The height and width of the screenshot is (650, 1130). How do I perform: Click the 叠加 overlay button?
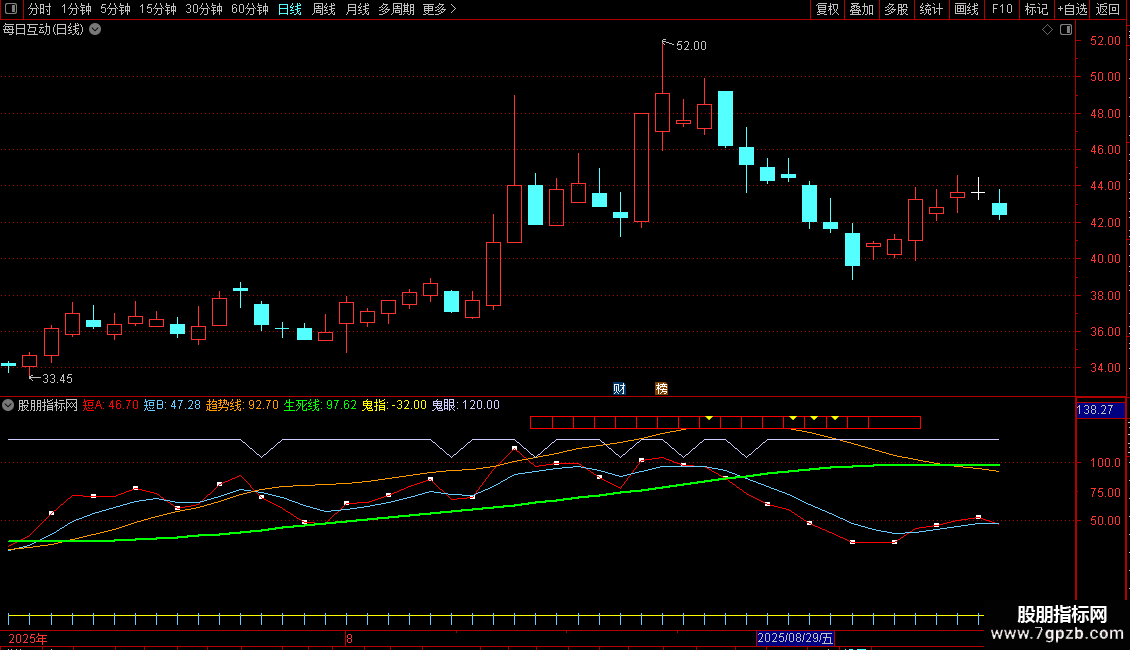861,9
